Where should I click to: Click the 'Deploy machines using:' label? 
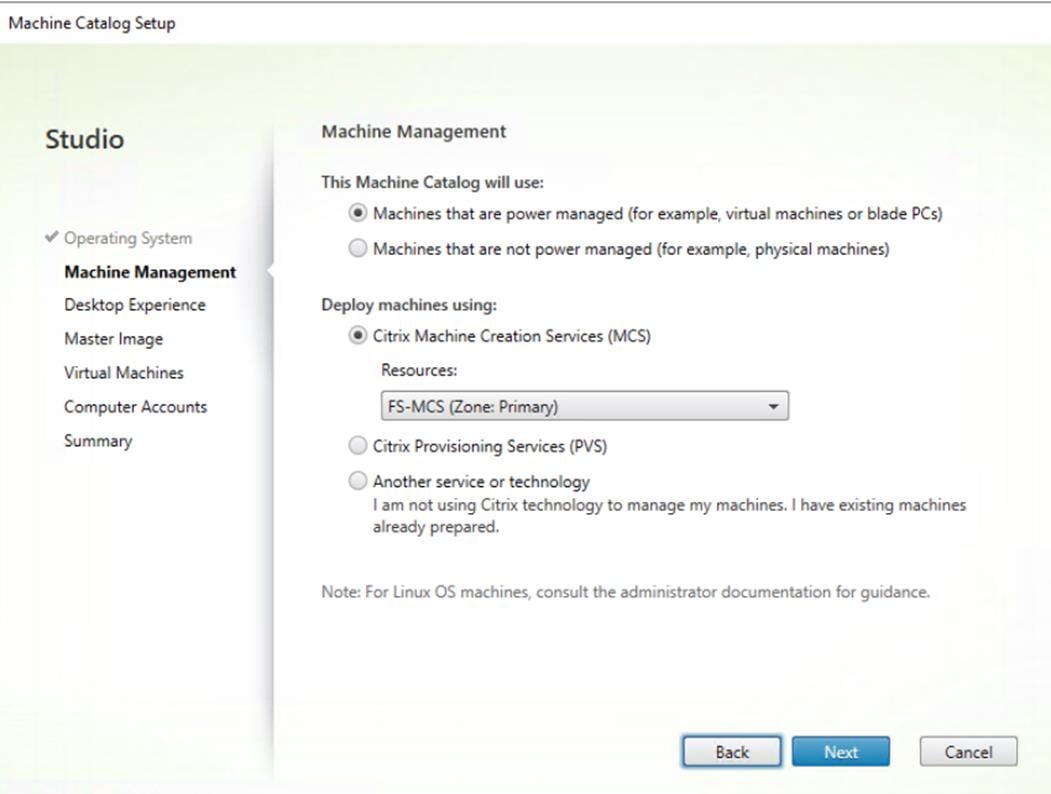(x=409, y=305)
